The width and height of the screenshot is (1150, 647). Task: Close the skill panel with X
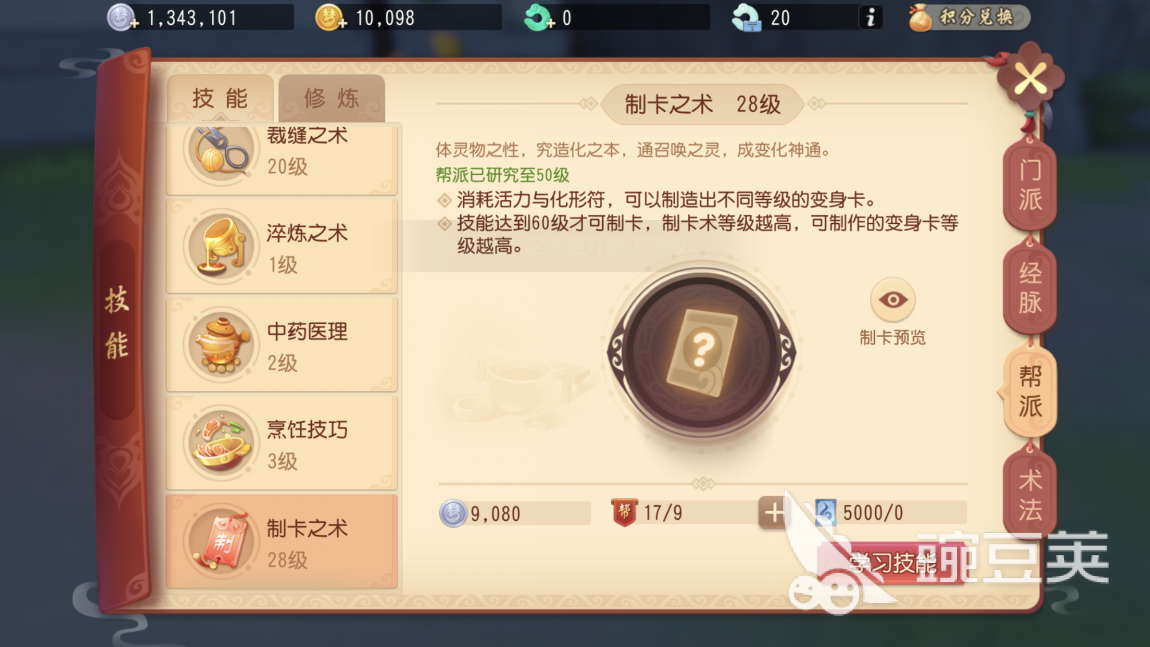click(1030, 78)
